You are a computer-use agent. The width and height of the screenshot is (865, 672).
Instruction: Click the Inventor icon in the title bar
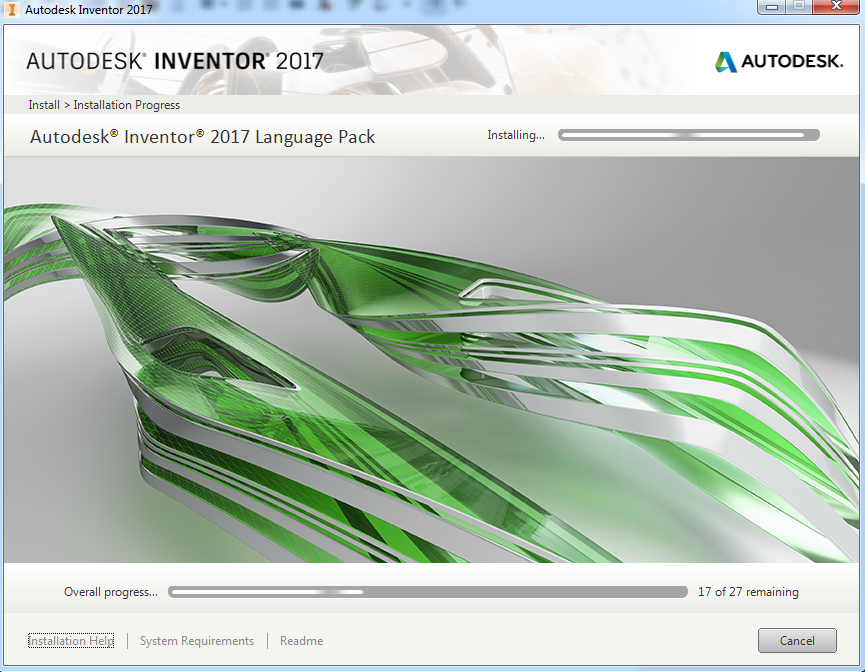coord(11,9)
